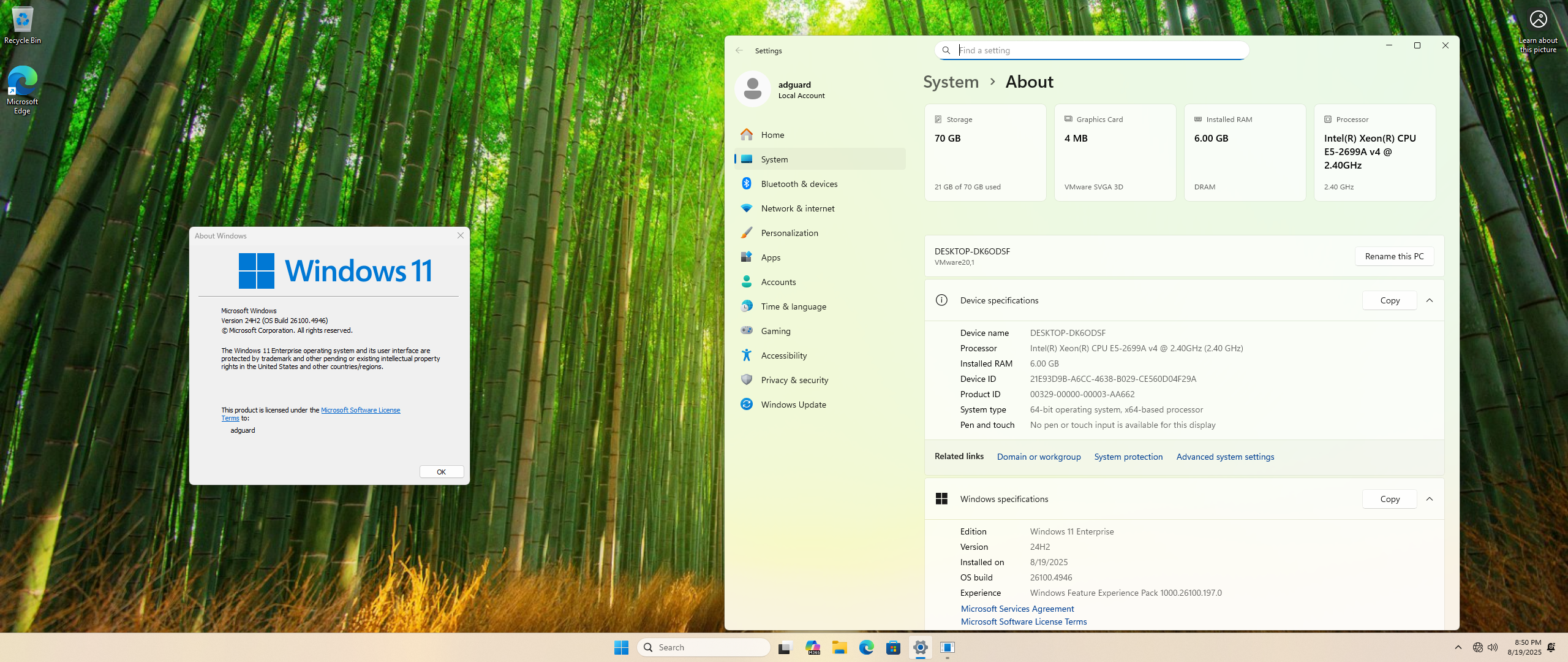This screenshot has height=662, width=1568.
Task: Open System protection link
Action: (1128, 457)
